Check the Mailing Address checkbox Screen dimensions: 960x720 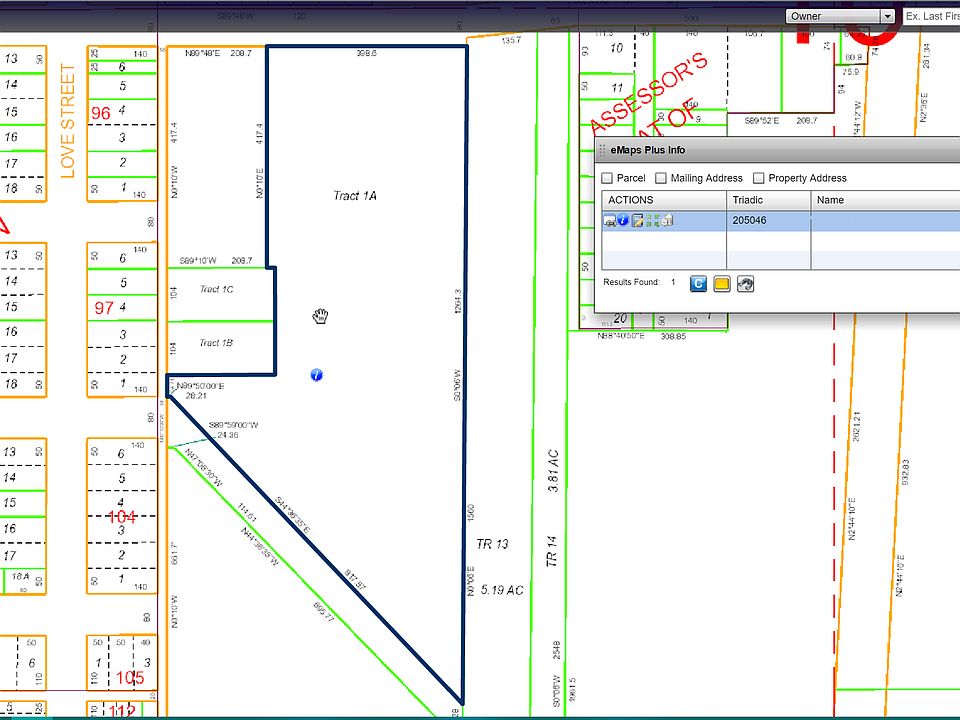[x=661, y=178]
